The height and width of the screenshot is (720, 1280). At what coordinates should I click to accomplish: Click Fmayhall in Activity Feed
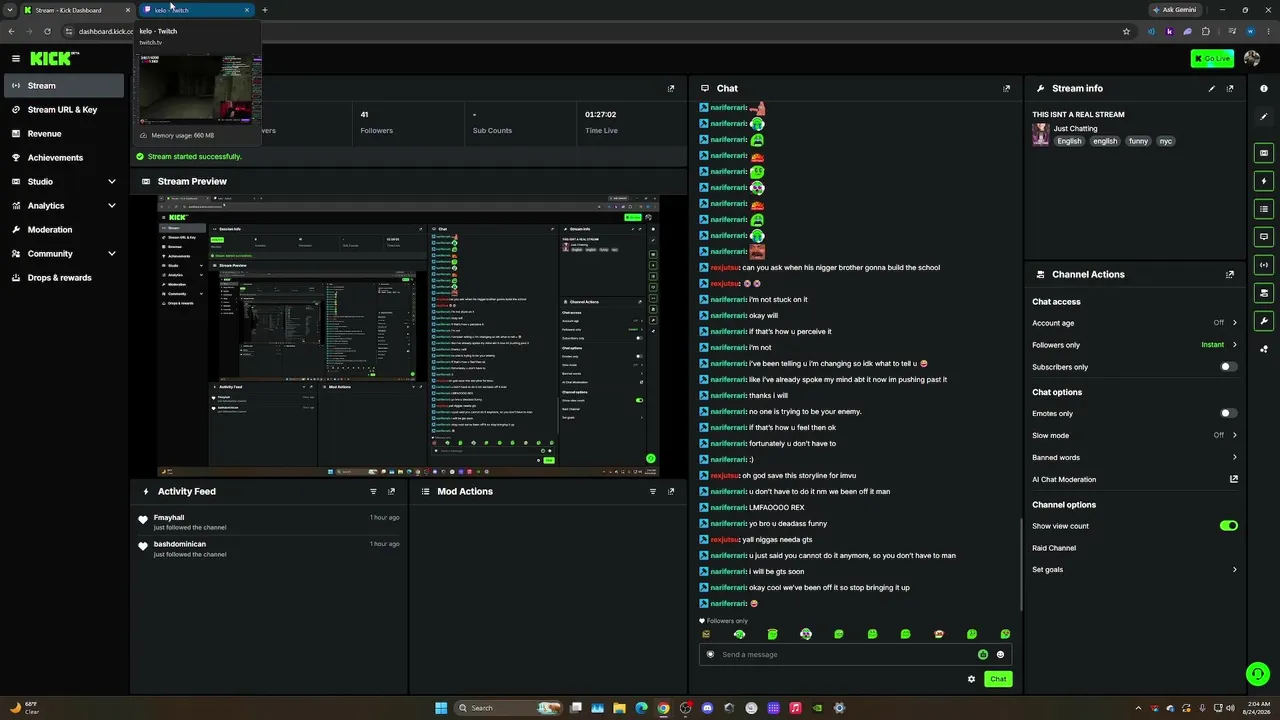point(169,518)
